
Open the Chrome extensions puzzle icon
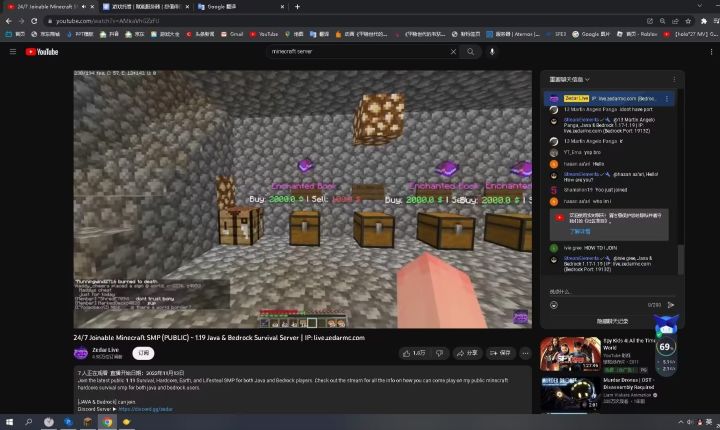pyautogui.click(x=703, y=21)
